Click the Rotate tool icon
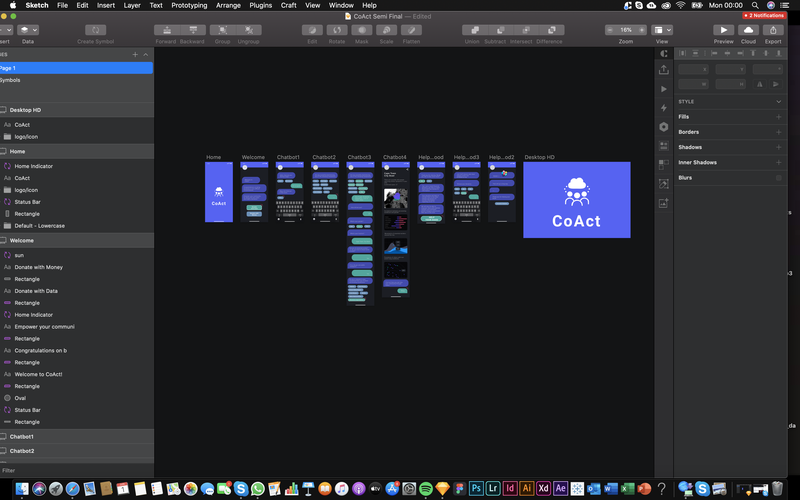 337,30
